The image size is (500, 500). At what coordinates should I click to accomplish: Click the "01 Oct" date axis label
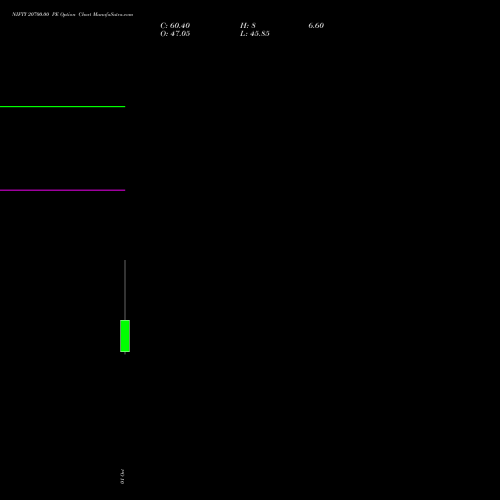[122, 477]
